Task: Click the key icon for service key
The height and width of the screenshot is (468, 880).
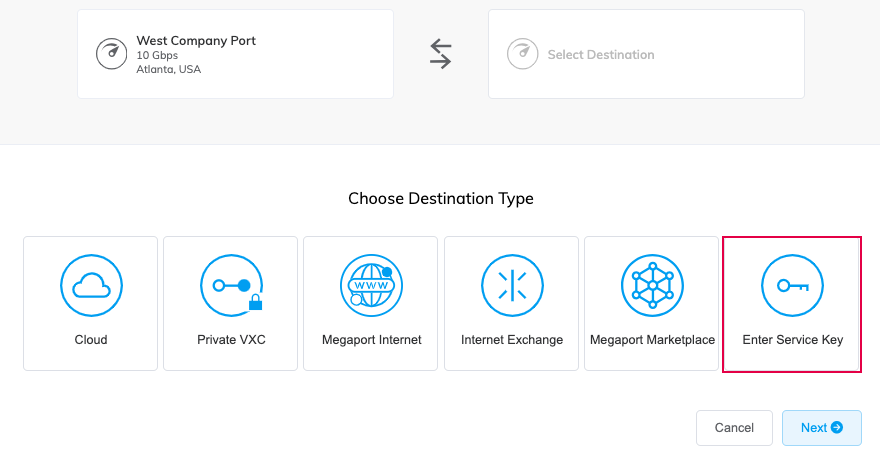Action: pos(792,285)
